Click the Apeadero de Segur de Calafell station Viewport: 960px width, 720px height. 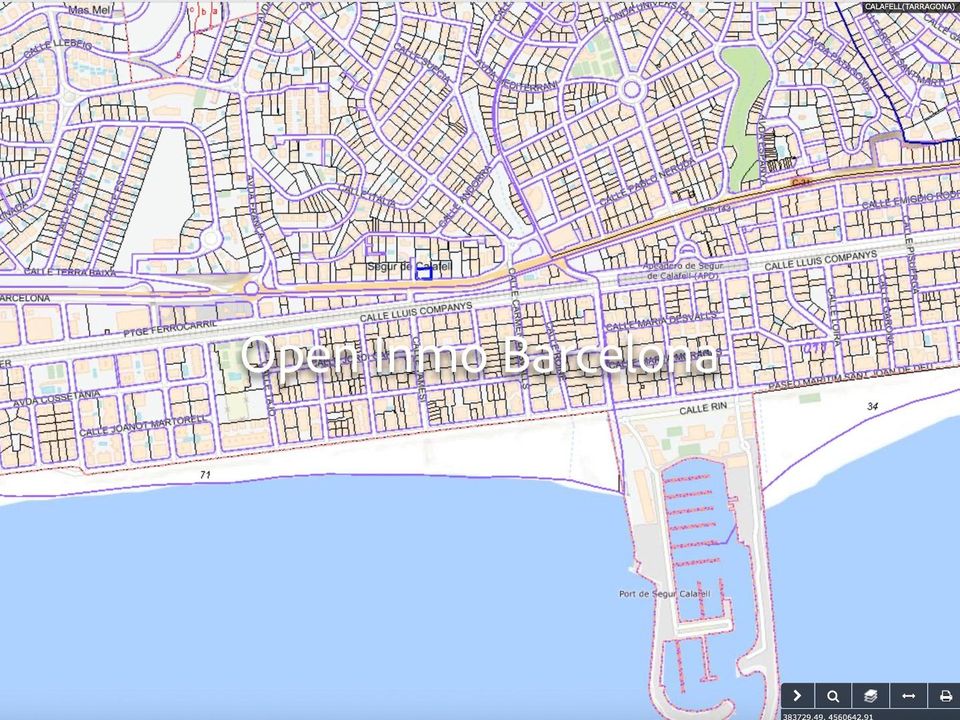[x=683, y=271]
